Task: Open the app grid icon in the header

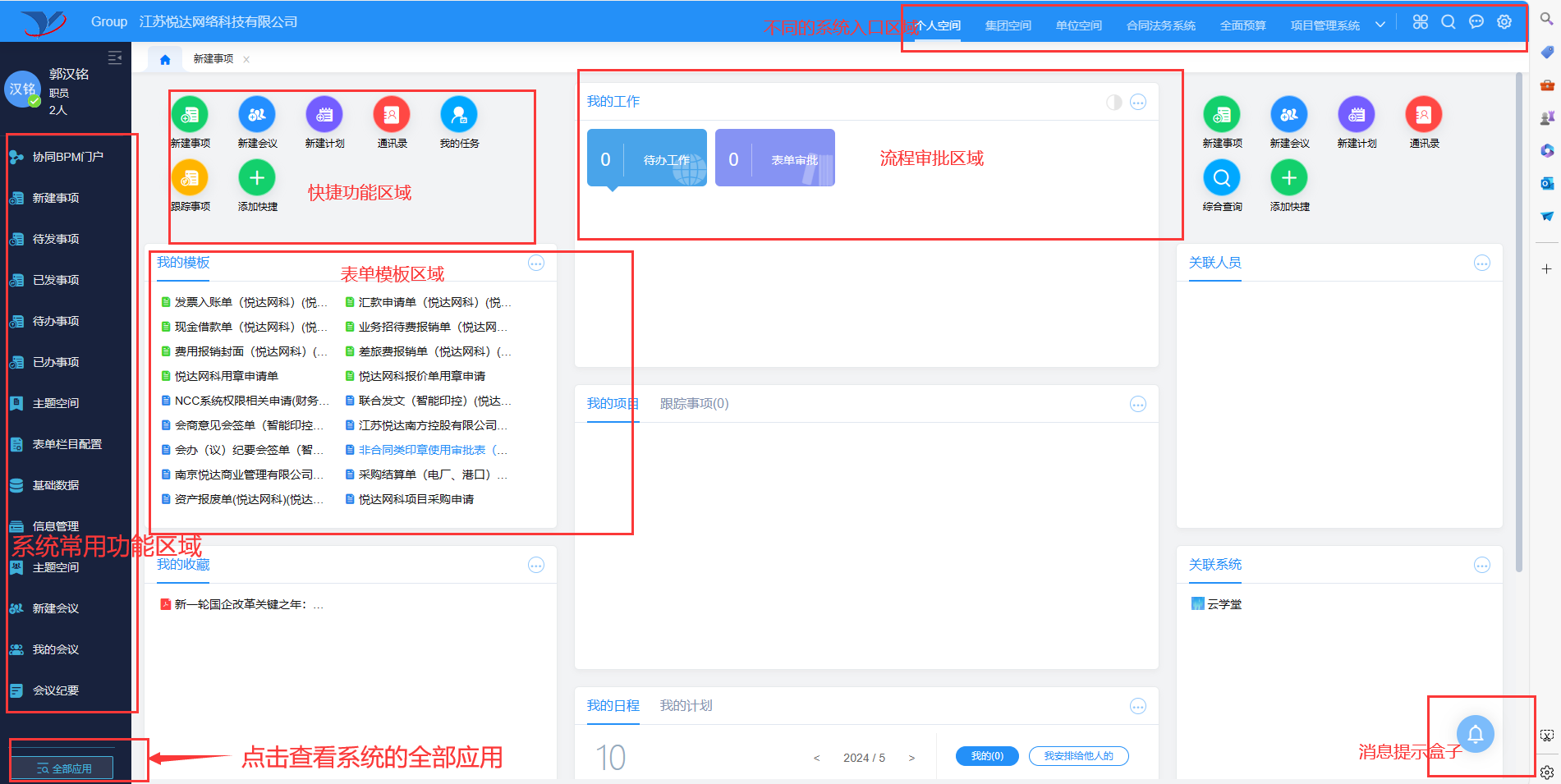Action: pyautogui.click(x=1420, y=22)
